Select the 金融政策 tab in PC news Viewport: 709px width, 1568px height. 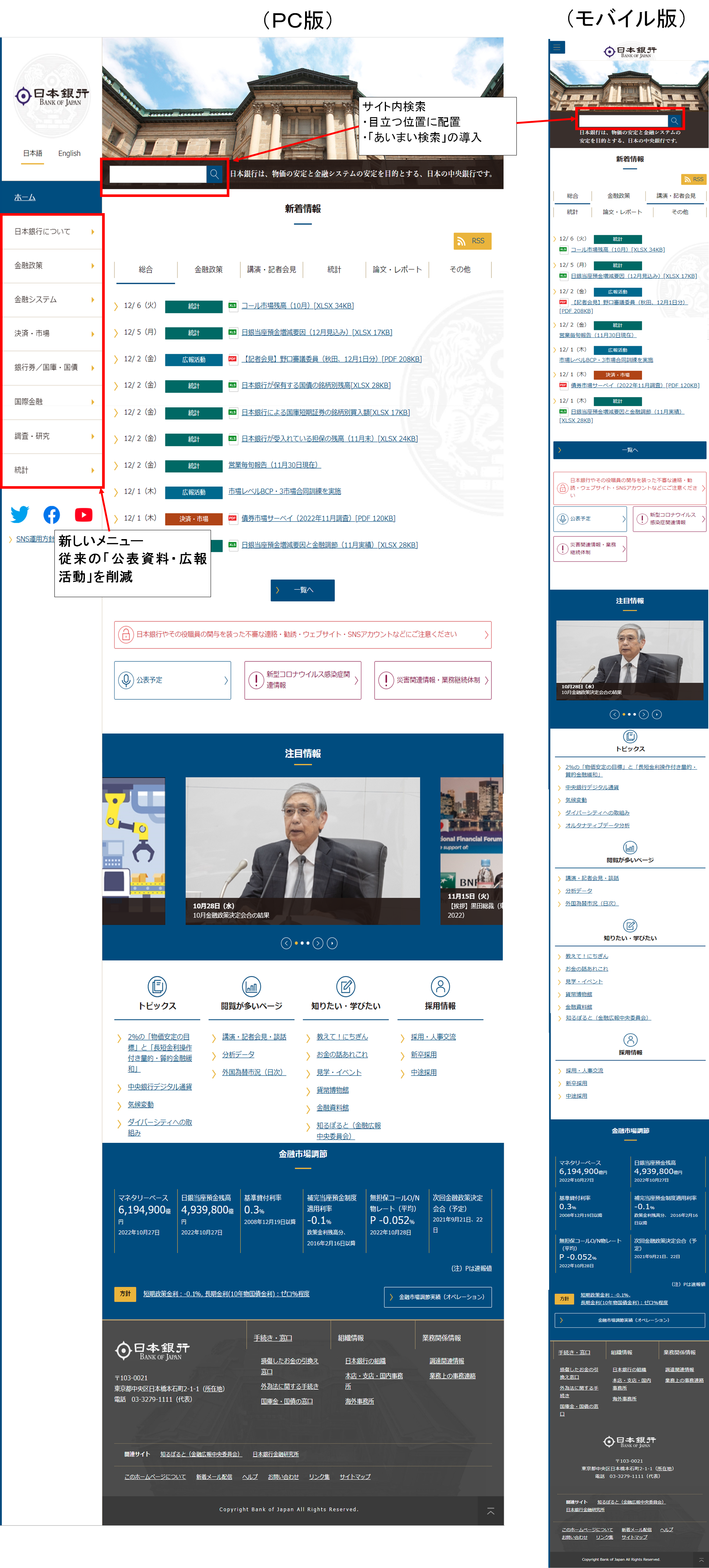tap(209, 270)
